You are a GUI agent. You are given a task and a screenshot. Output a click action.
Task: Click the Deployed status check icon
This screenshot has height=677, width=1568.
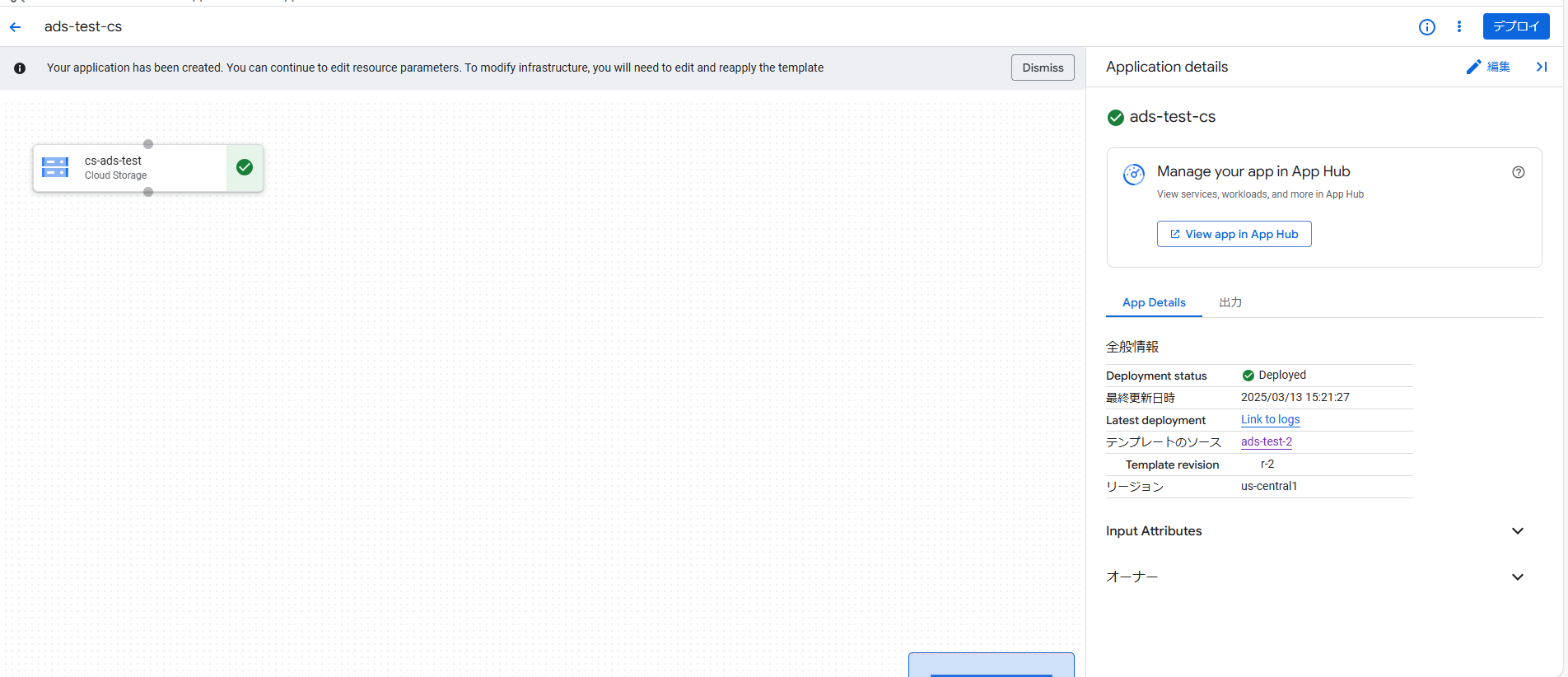(x=1248, y=376)
